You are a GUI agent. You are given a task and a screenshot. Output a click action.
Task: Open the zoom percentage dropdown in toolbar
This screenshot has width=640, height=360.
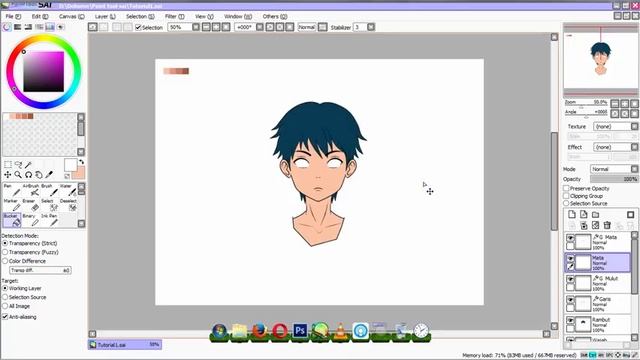tap(196, 27)
